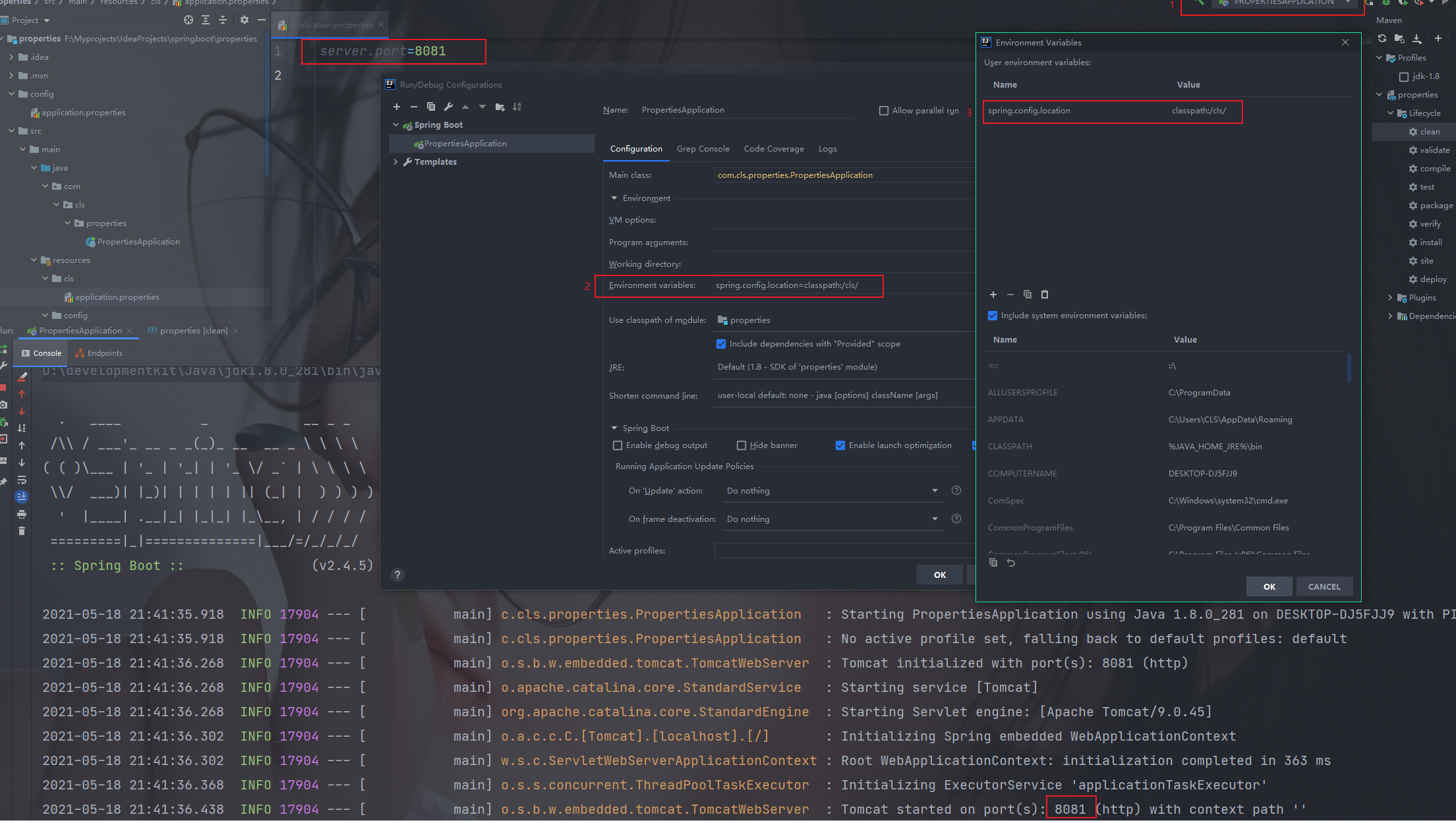Create new folder icon in Run/Debug toolbar

500,107
